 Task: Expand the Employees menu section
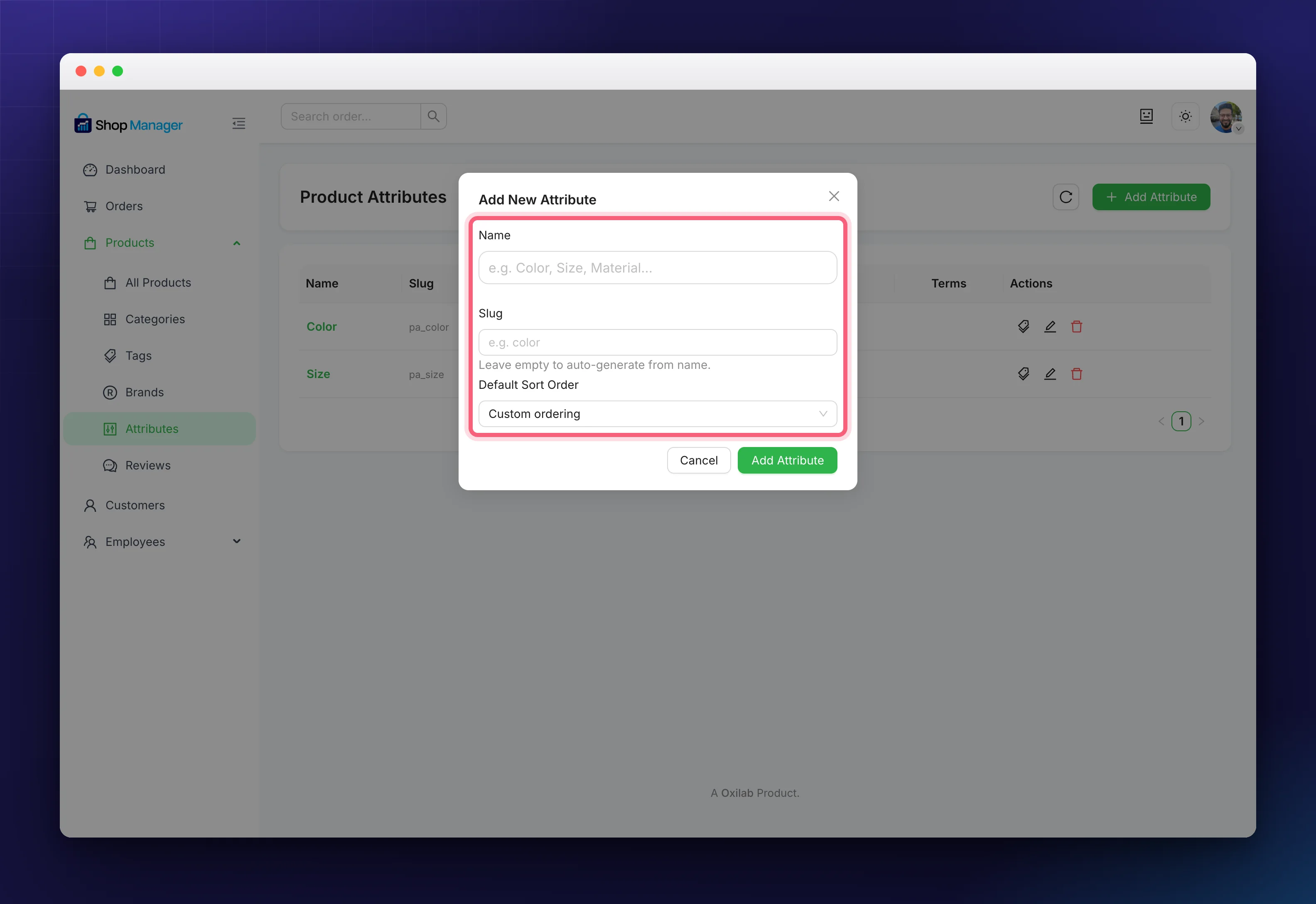[159, 541]
